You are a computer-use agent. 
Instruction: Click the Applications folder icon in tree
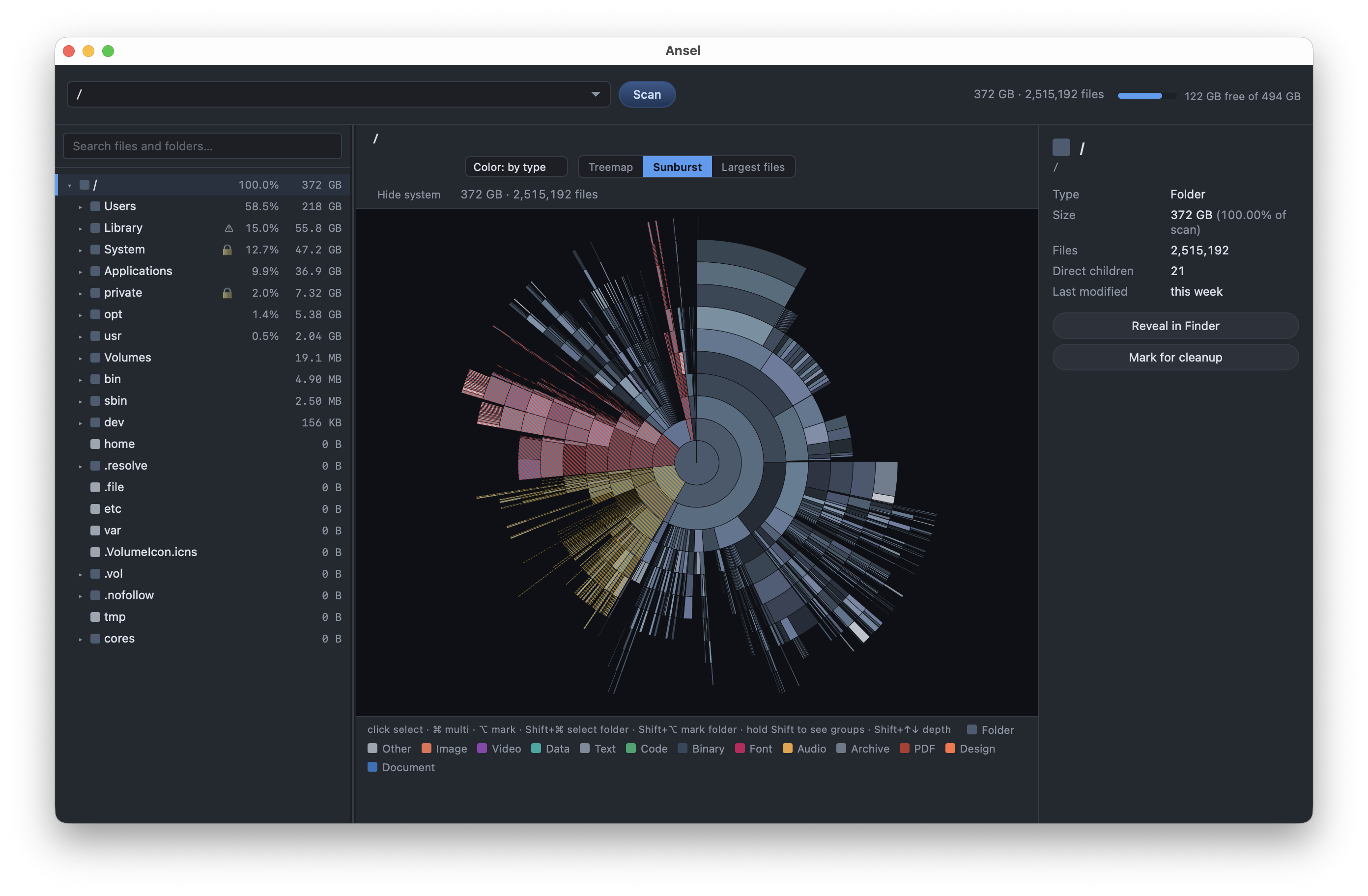pos(95,271)
